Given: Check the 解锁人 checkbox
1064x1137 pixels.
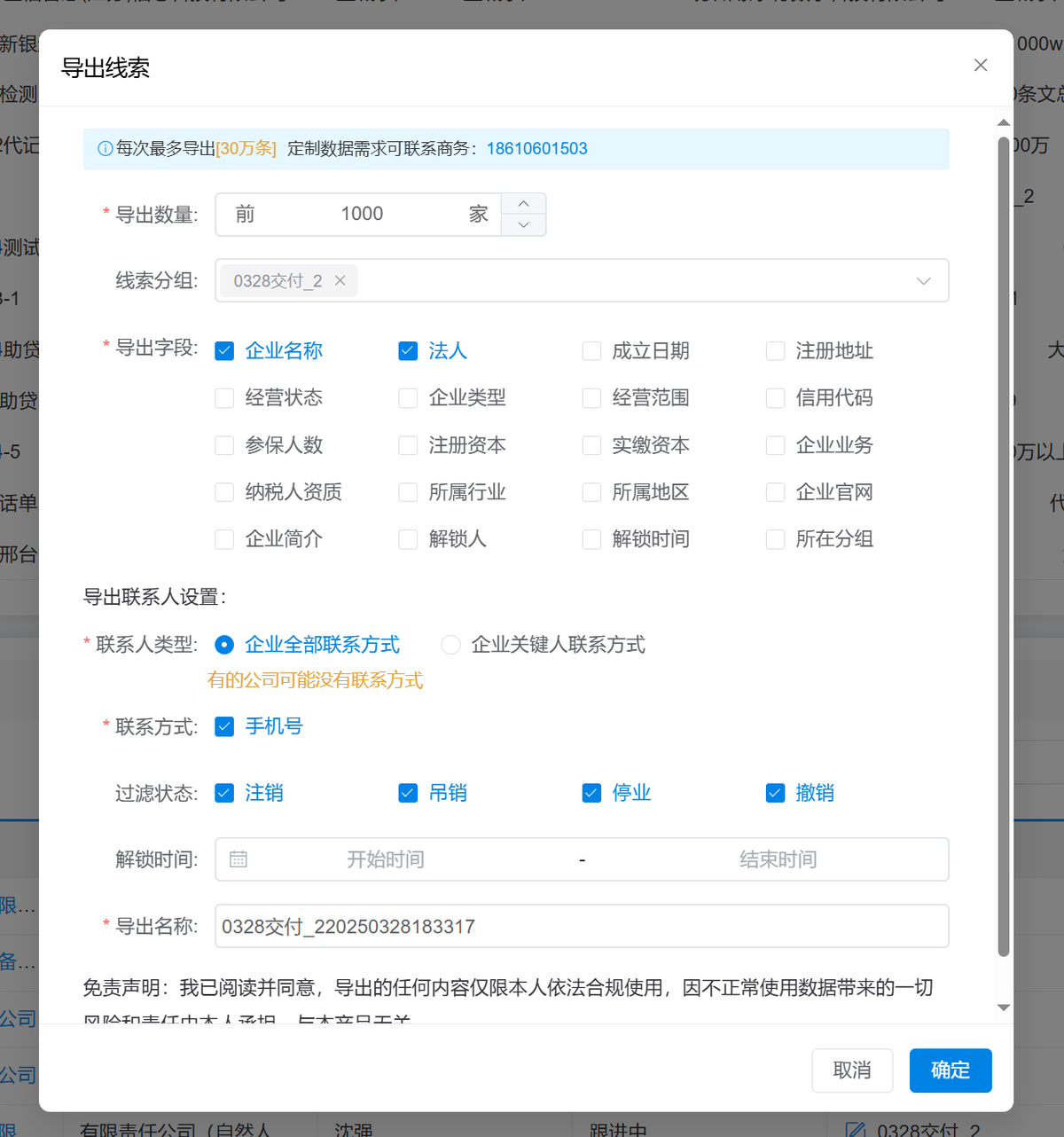Looking at the screenshot, I should click(408, 539).
